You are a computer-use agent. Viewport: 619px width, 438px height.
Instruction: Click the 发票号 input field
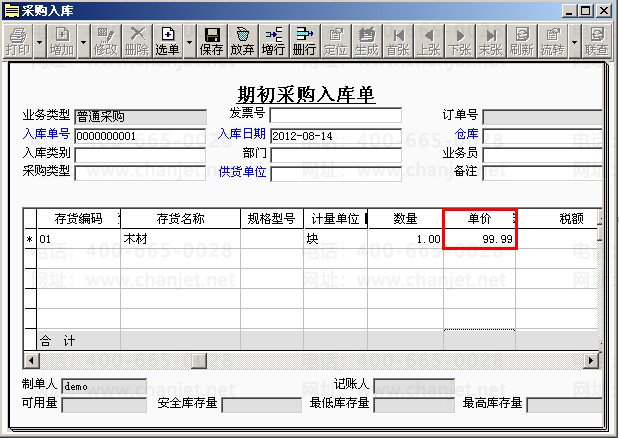[336, 116]
